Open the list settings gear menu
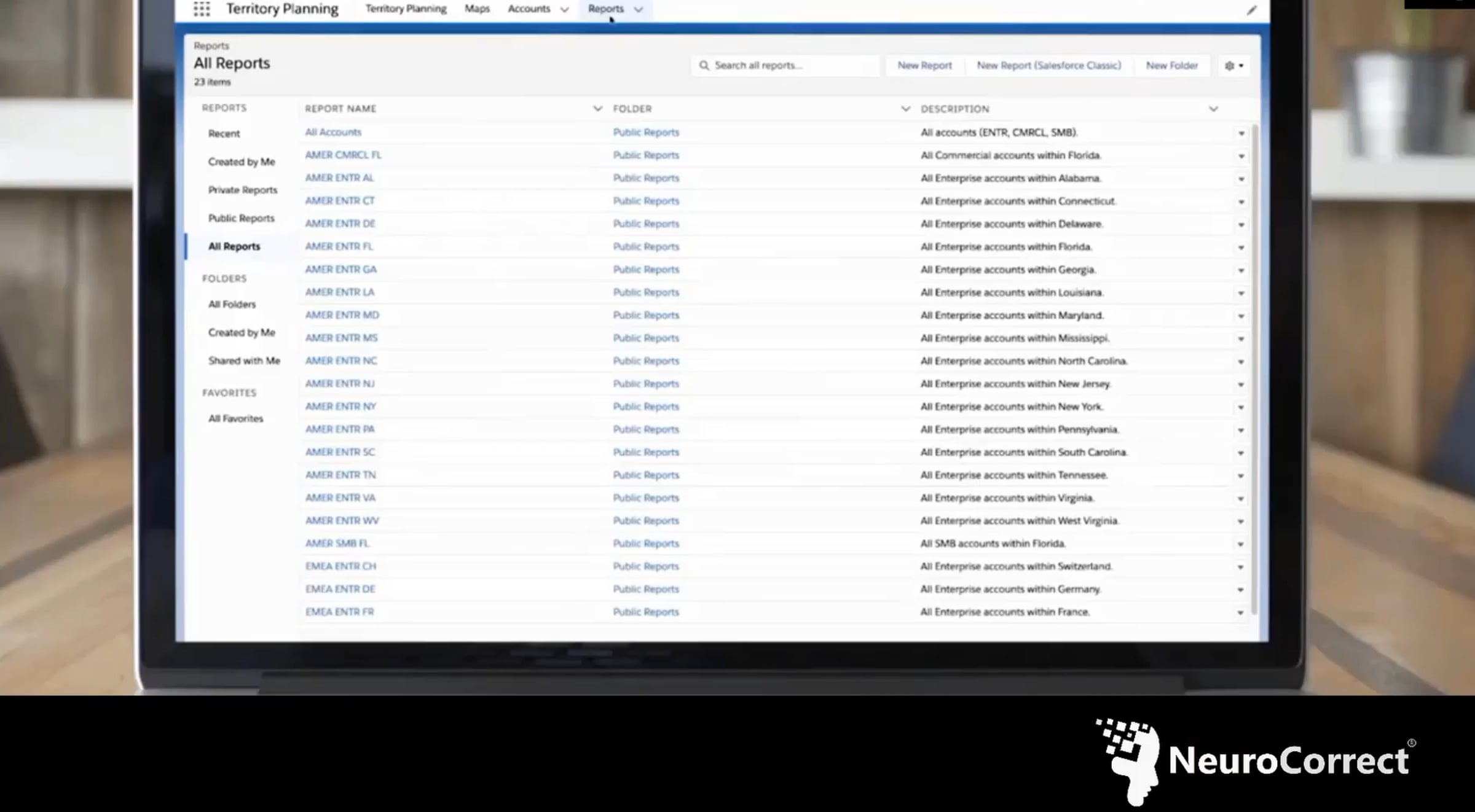Screen dimensions: 1475x812 click(1233, 66)
